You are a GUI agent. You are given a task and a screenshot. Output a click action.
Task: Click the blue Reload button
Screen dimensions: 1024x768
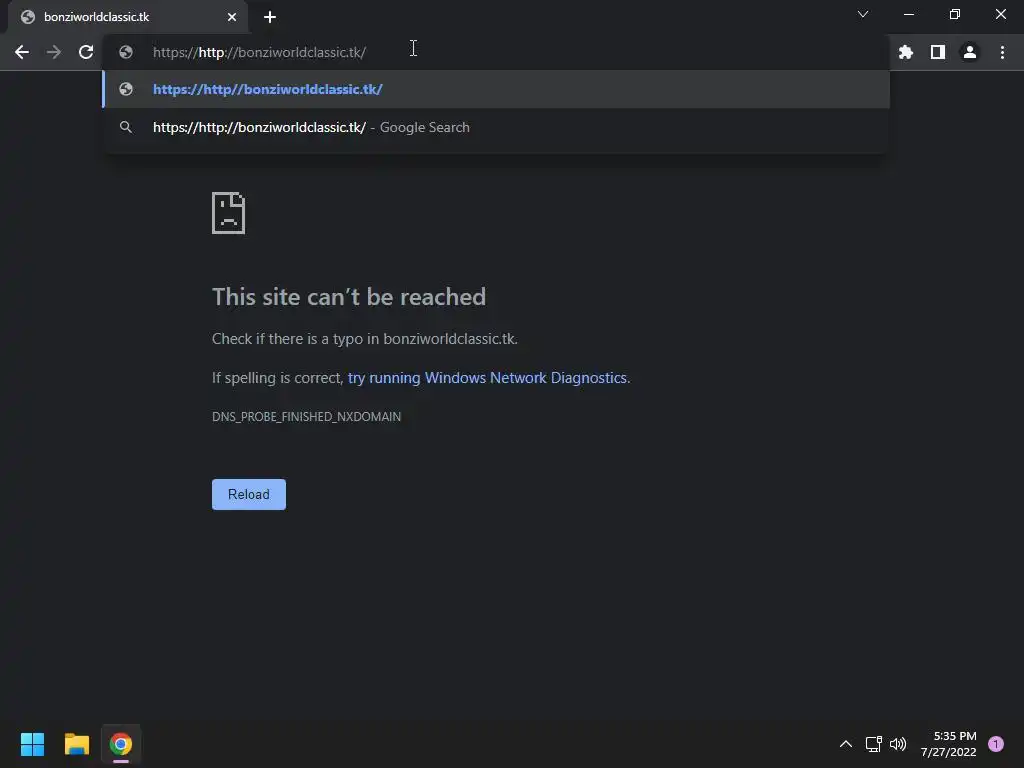click(249, 494)
